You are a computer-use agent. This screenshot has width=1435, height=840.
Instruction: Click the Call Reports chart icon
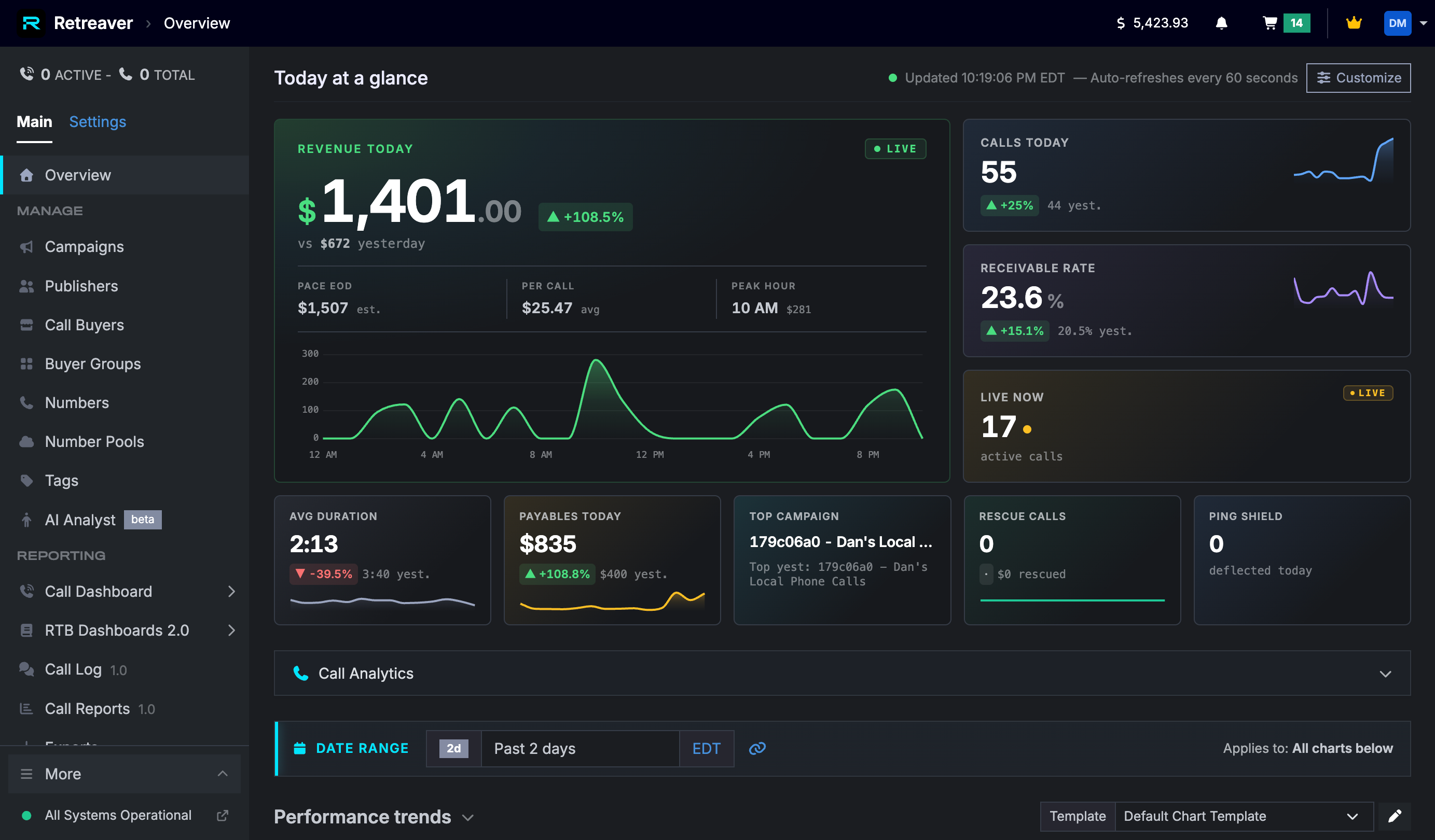26,708
